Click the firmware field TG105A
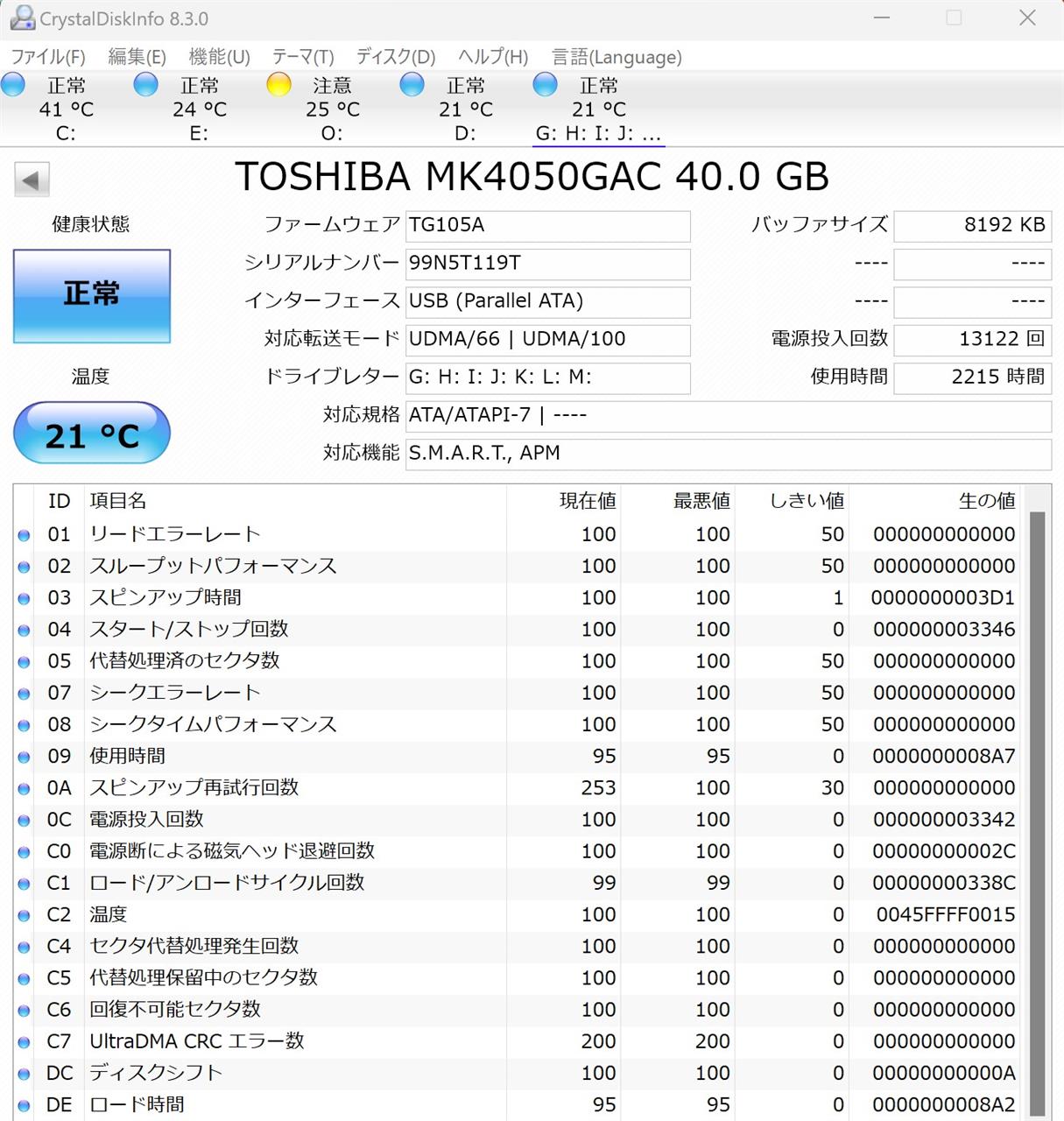Image resolution: width=1064 pixels, height=1121 pixels. pos(548,226)
